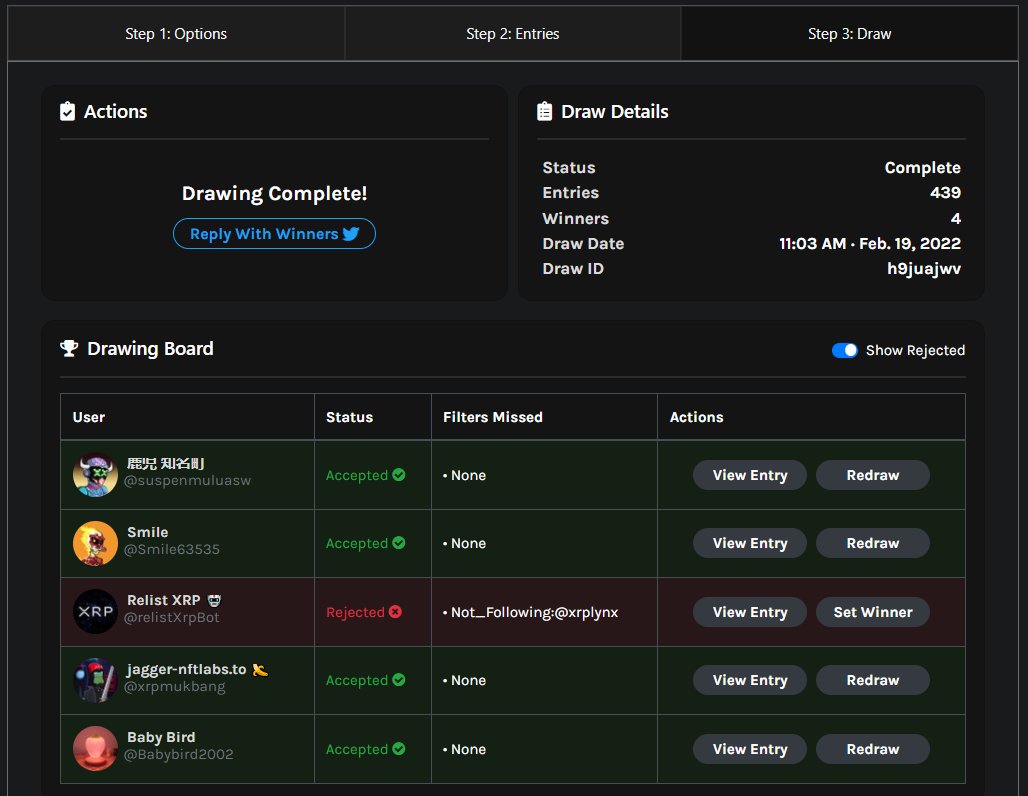Click Smile's profile avatar
The width and height of the screenshot is (1028, 796).
pos(95,543)
